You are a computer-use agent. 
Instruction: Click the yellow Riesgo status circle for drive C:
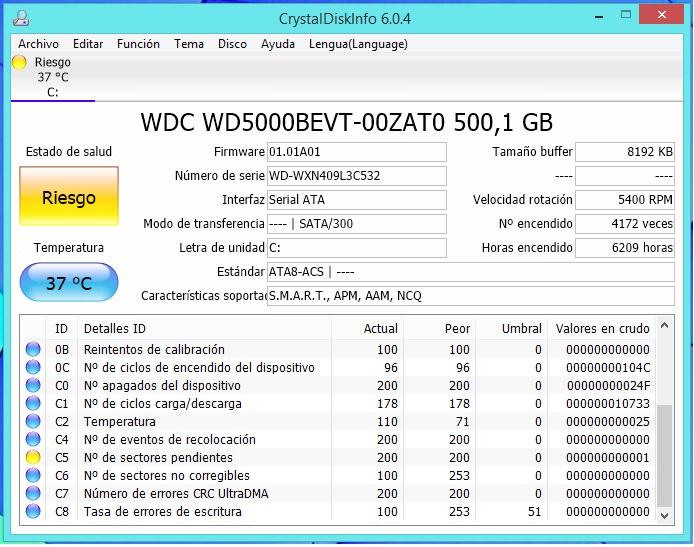click(x=19, y=62)
